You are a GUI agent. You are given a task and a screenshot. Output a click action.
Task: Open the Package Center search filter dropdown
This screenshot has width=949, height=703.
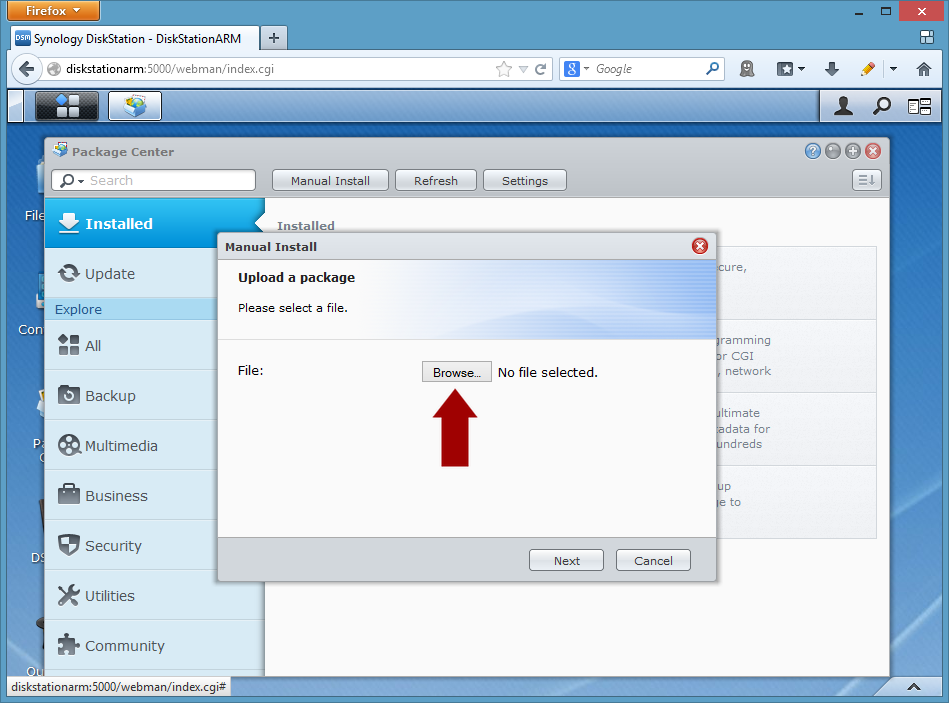(x=72, y=180)
